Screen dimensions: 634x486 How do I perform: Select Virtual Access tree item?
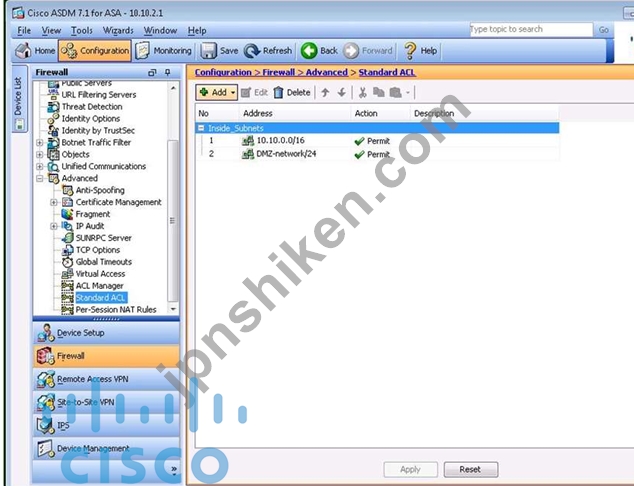(x=100, y=274)
